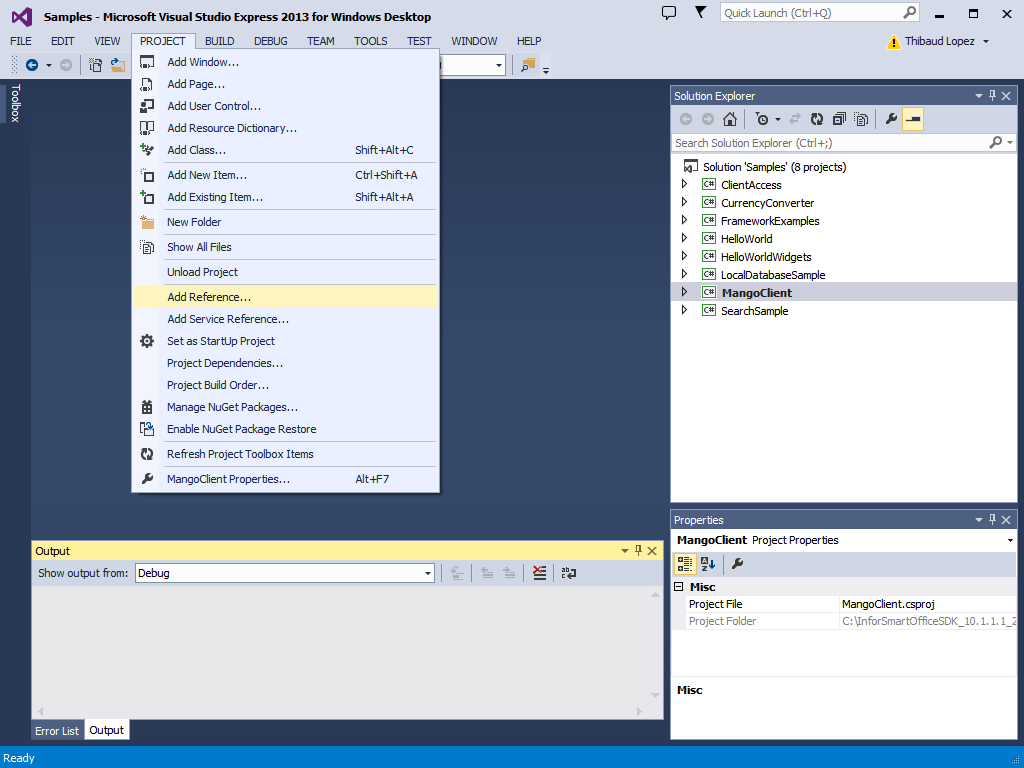The width and height of the screenshot is (1024, 768).
Task: Toggle Preview Selected Items button
Action: click(x=912, y=119)
